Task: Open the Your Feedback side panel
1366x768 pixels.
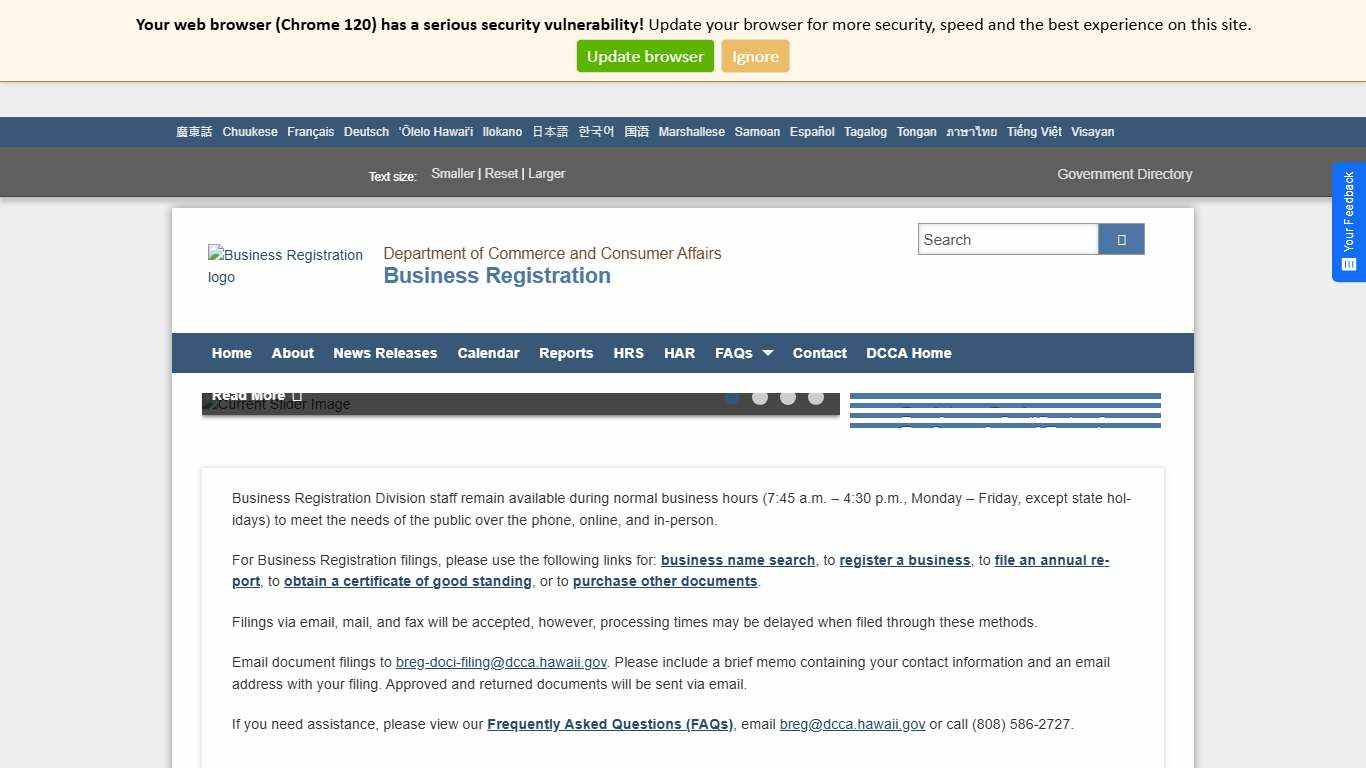Action: (1348, 220)
